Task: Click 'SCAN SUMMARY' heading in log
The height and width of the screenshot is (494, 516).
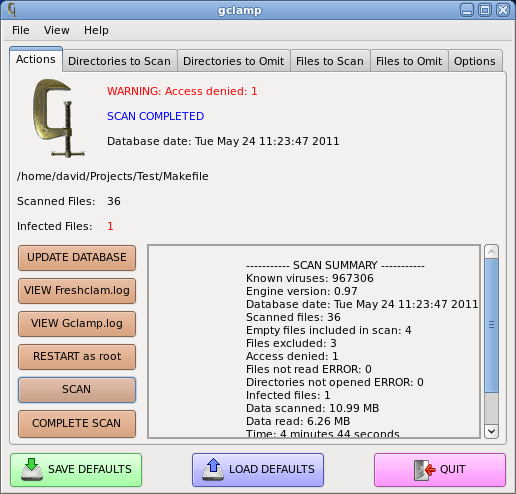Action: click(x=335, y=265)
